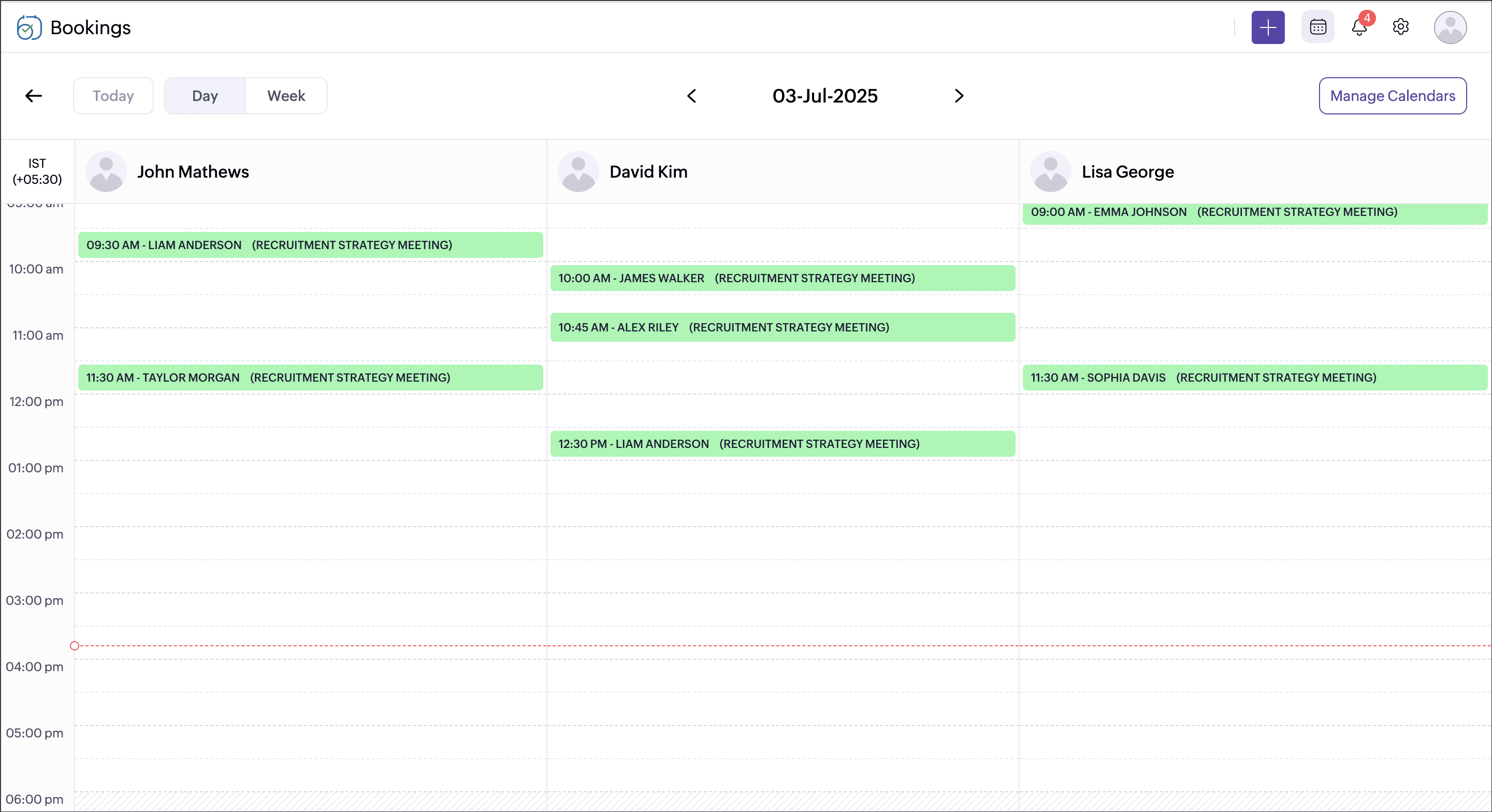The height and width of the screenshot is (812, 1492).
Task: Click the Lisa George column name
Action: point(1128,172)
